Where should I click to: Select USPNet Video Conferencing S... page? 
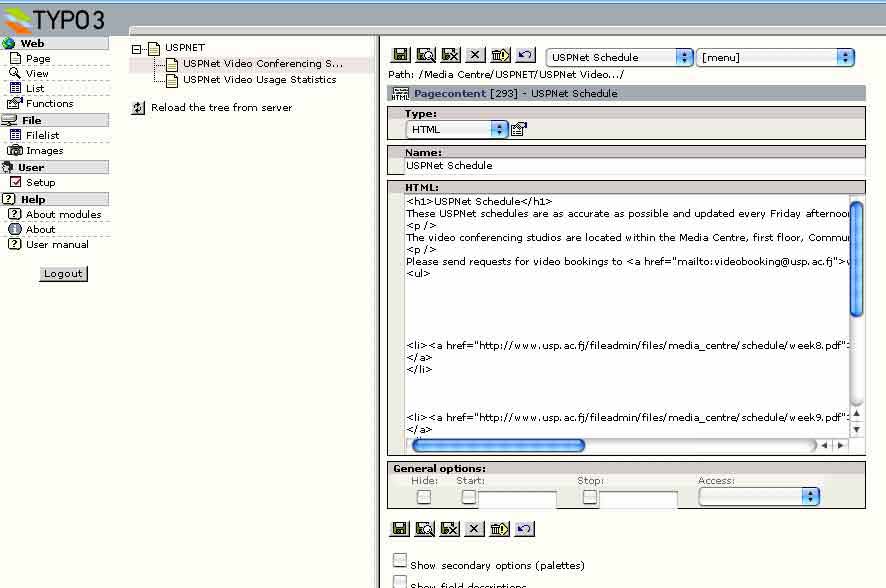pos(263,64)
